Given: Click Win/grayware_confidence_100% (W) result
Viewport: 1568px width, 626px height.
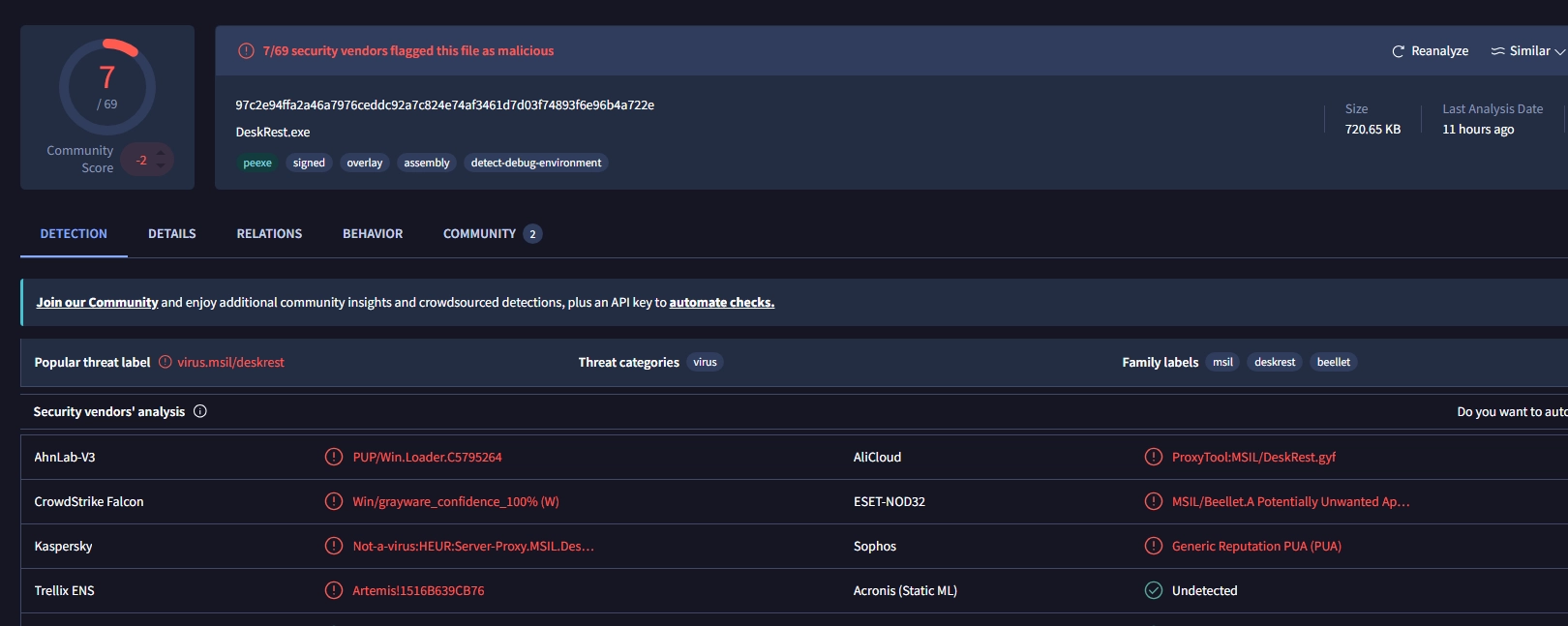Looking at the screenshot, I should 456,501.
